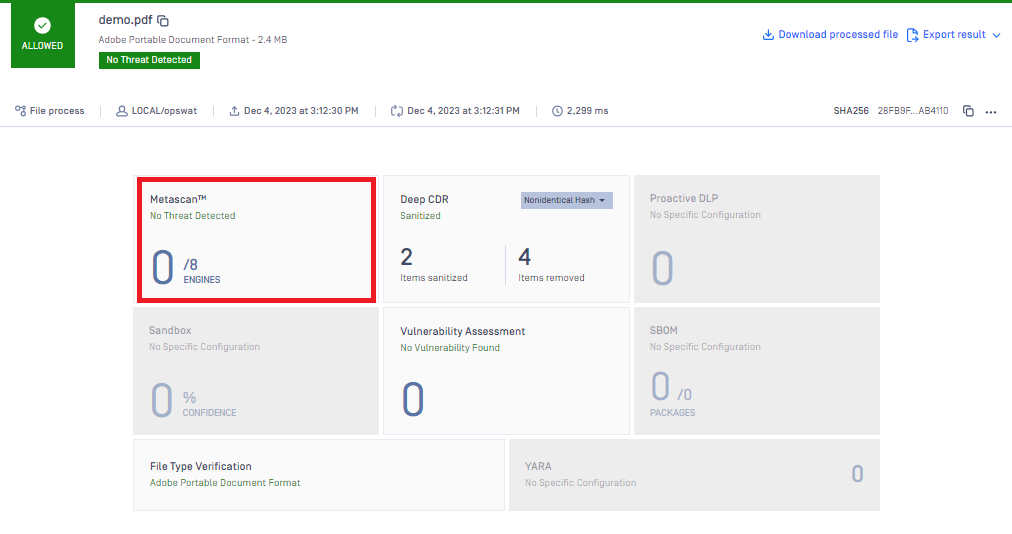Open the Metascan engines result card

[x=256, y=240]
